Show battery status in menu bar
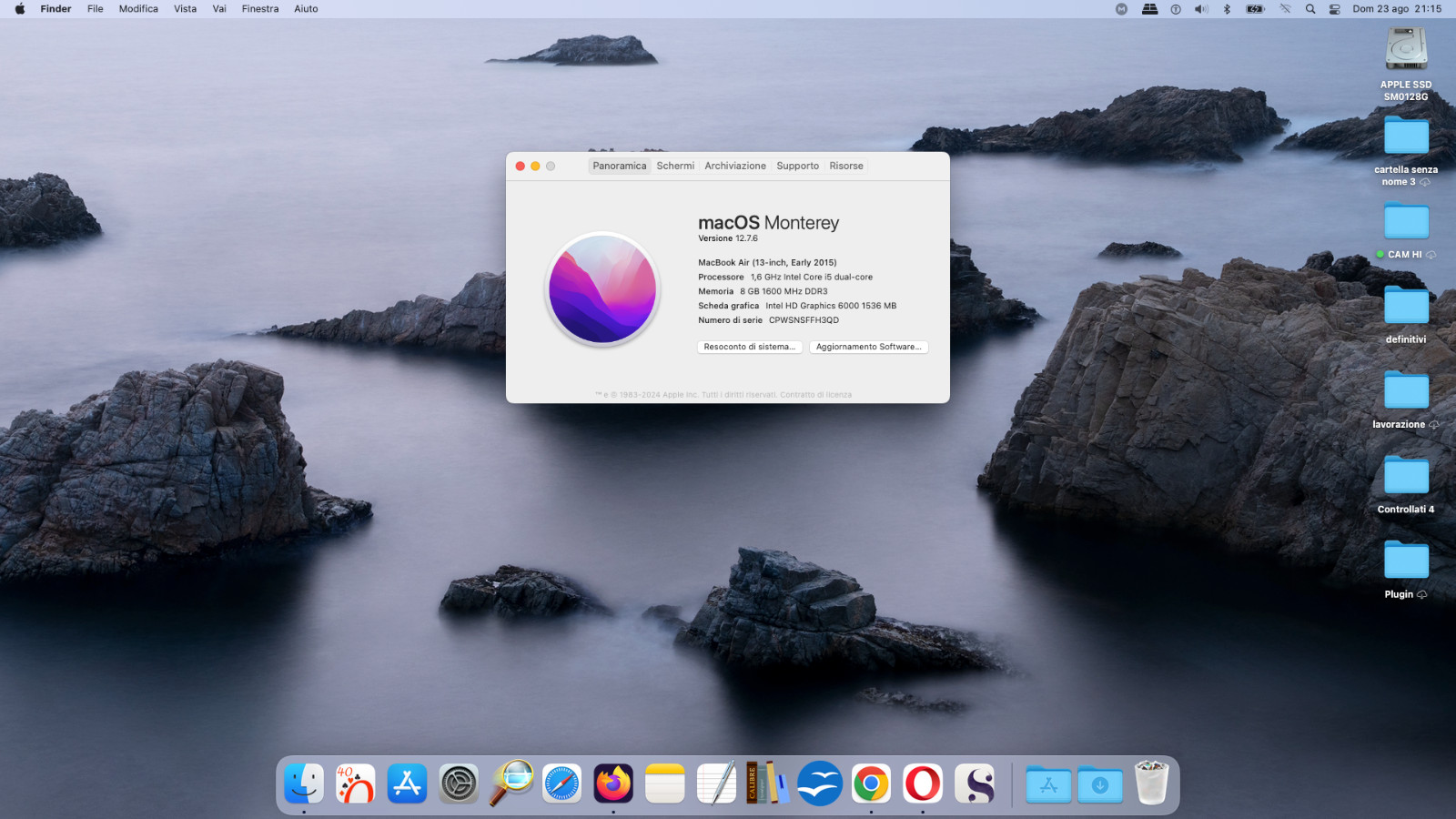Screen dimensions: 1456x819 (x=1256, y=9)
